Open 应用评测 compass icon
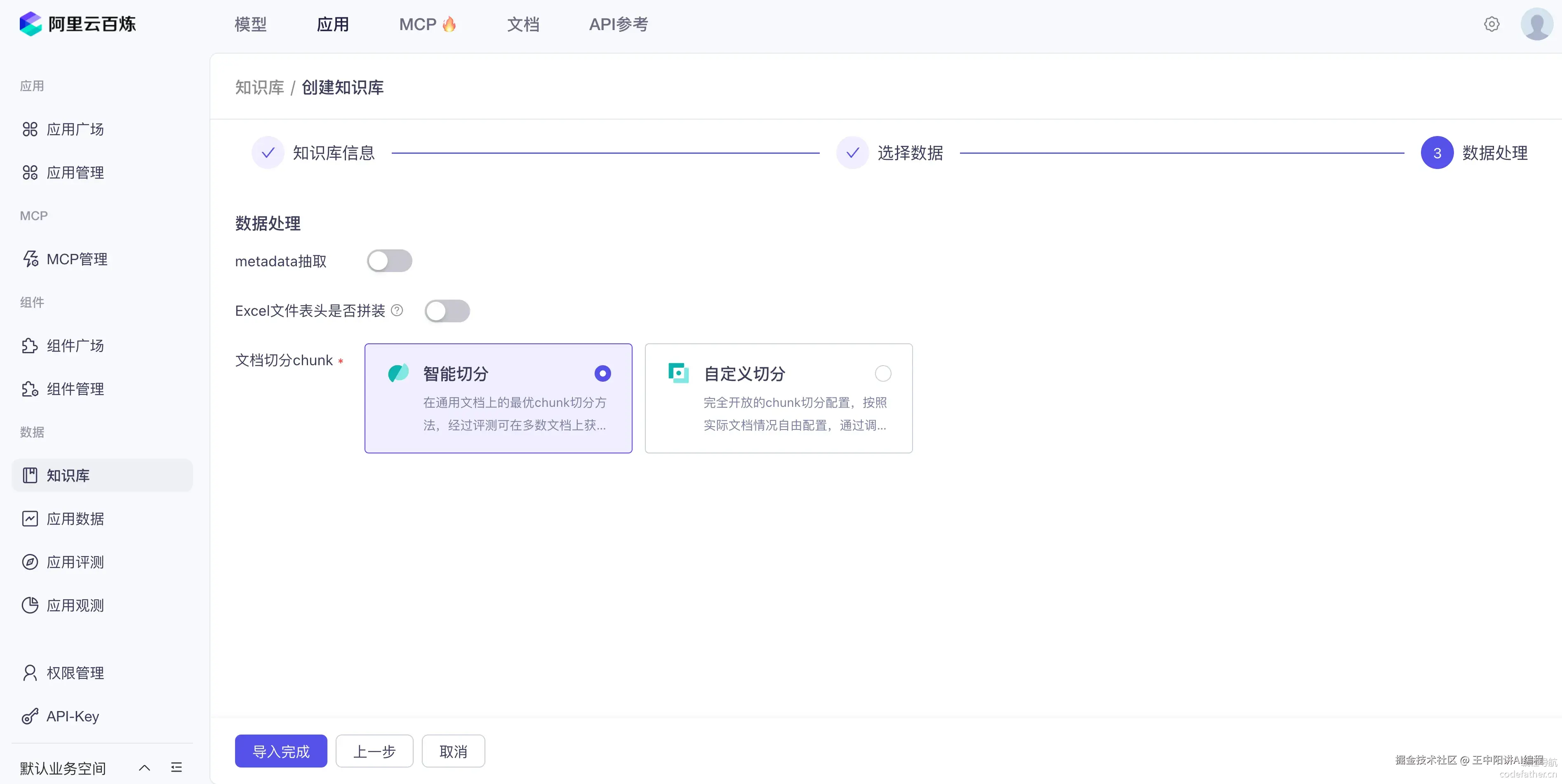The width and height of the screenshot is (1562, 784). click(x=30, y=562)
